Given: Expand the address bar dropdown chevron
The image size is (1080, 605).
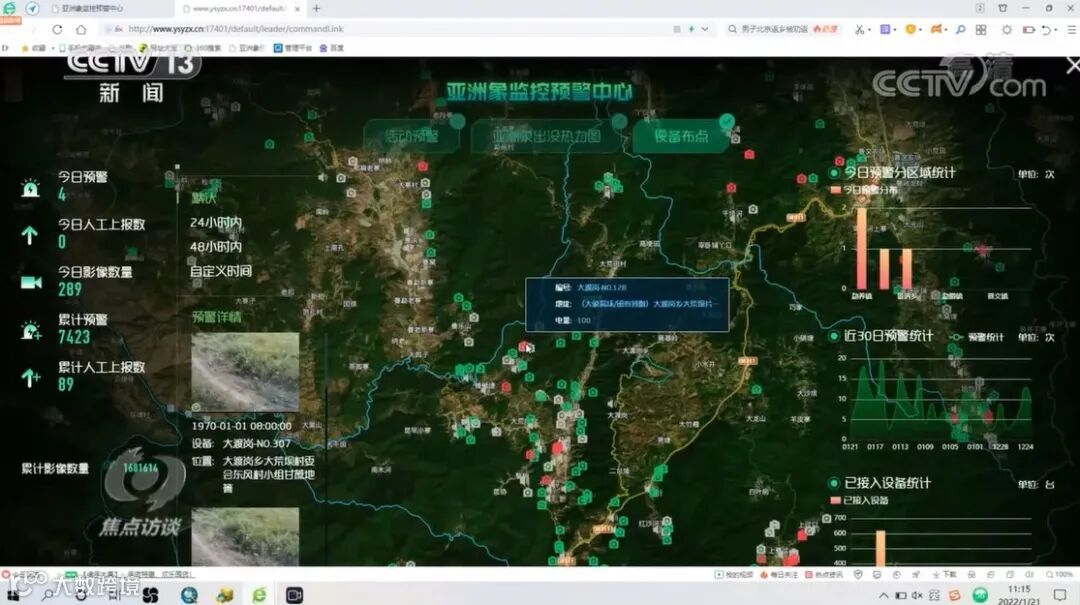Looking at the screenshot, I should coord(705,29).
